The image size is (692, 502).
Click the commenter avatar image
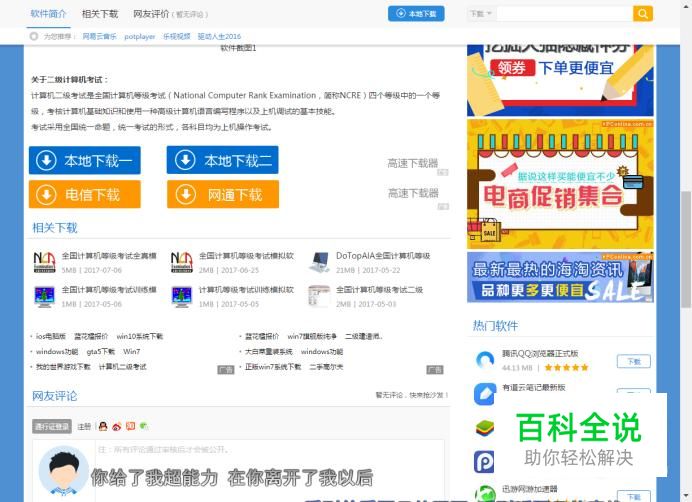(x=64, y=471)
